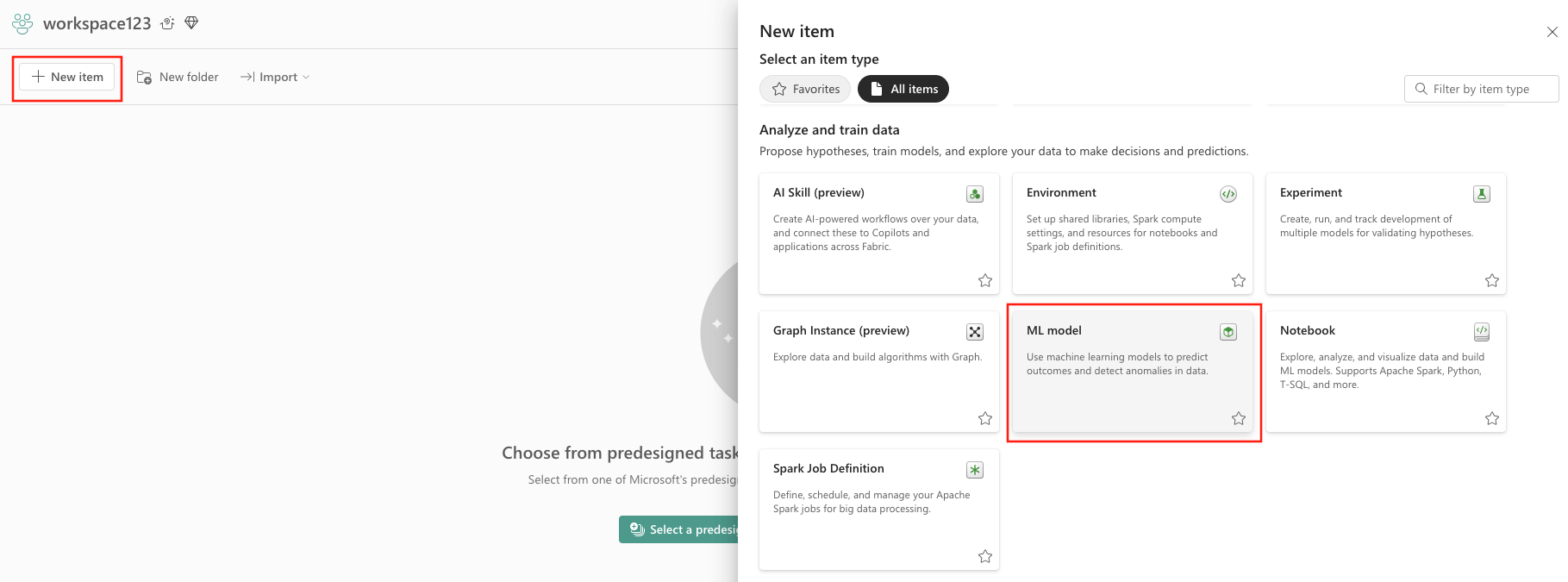Star the Experiment item
This screenshot has height=582, width=1568.
pos(1492,280)
